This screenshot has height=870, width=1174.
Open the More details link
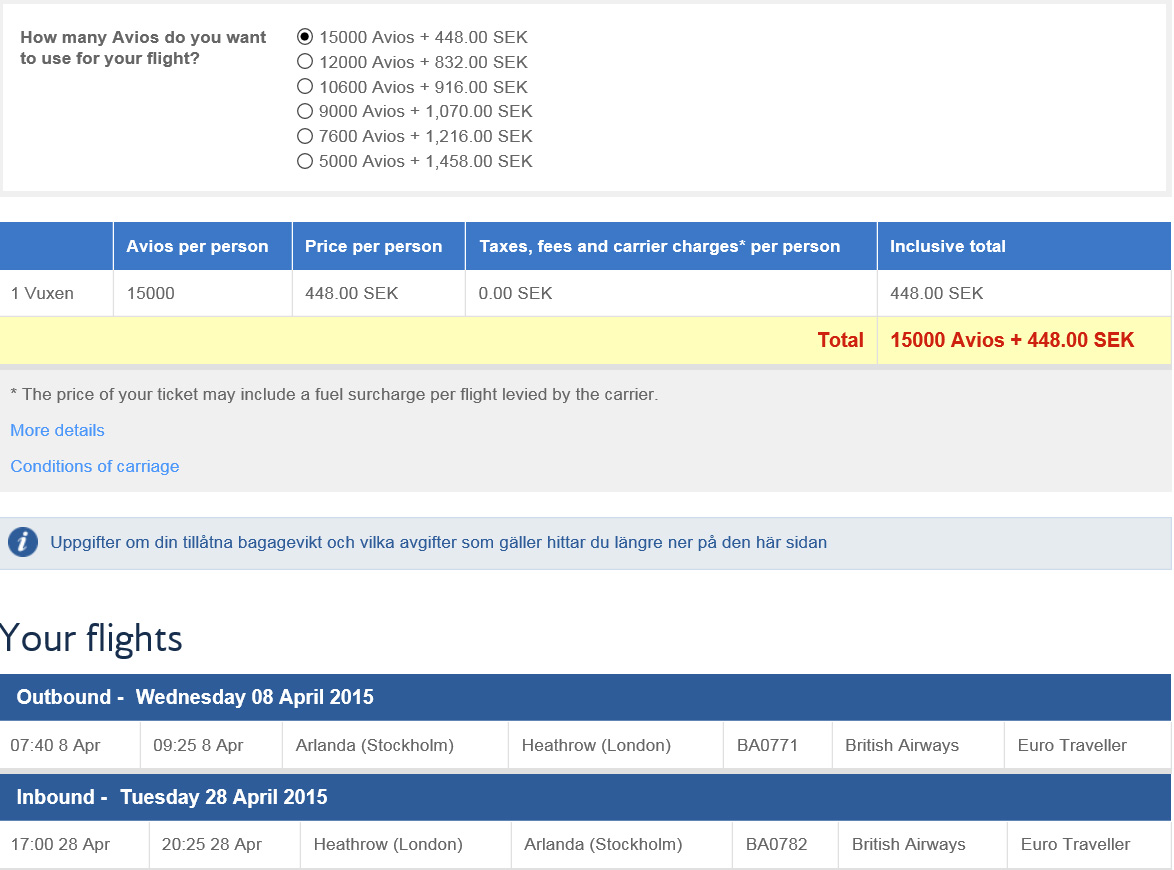(x=57, y=430)
